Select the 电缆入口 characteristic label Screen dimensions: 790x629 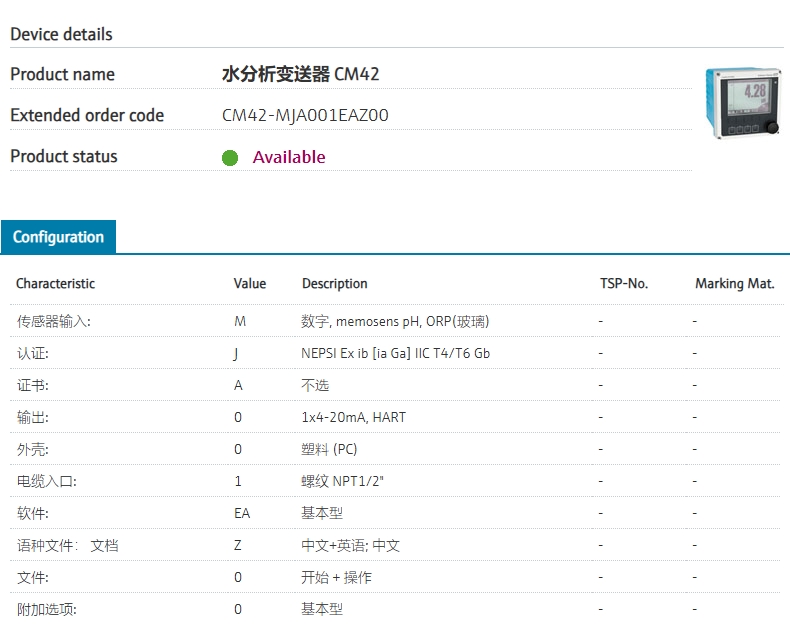[47, 481]
